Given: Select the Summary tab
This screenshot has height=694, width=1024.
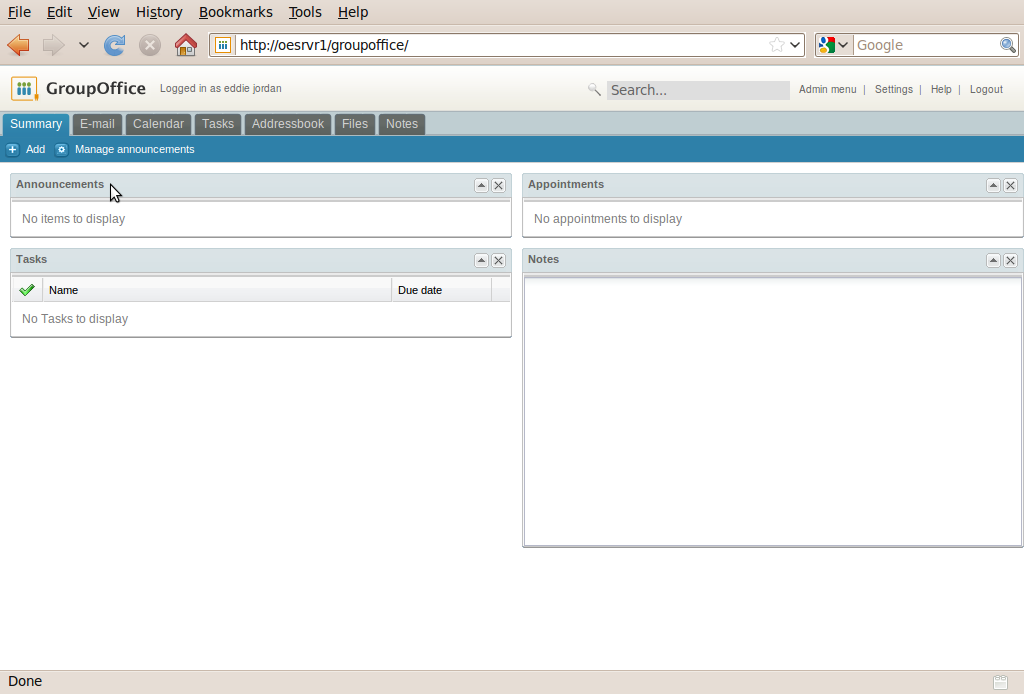Looking at the screenshot, I should coord(36,124).
